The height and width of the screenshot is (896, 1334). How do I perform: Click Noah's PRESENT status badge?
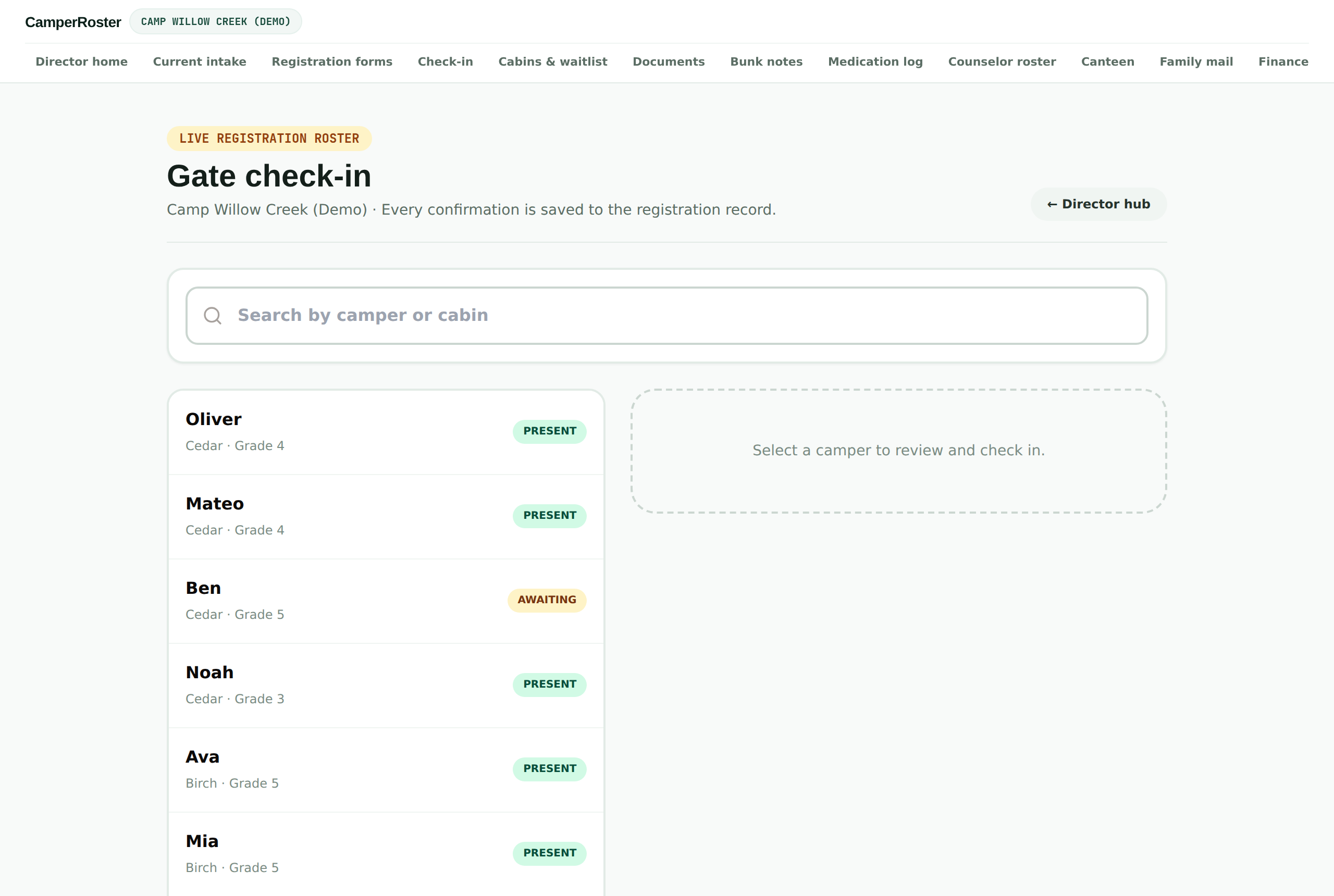(x=549, y=685)
